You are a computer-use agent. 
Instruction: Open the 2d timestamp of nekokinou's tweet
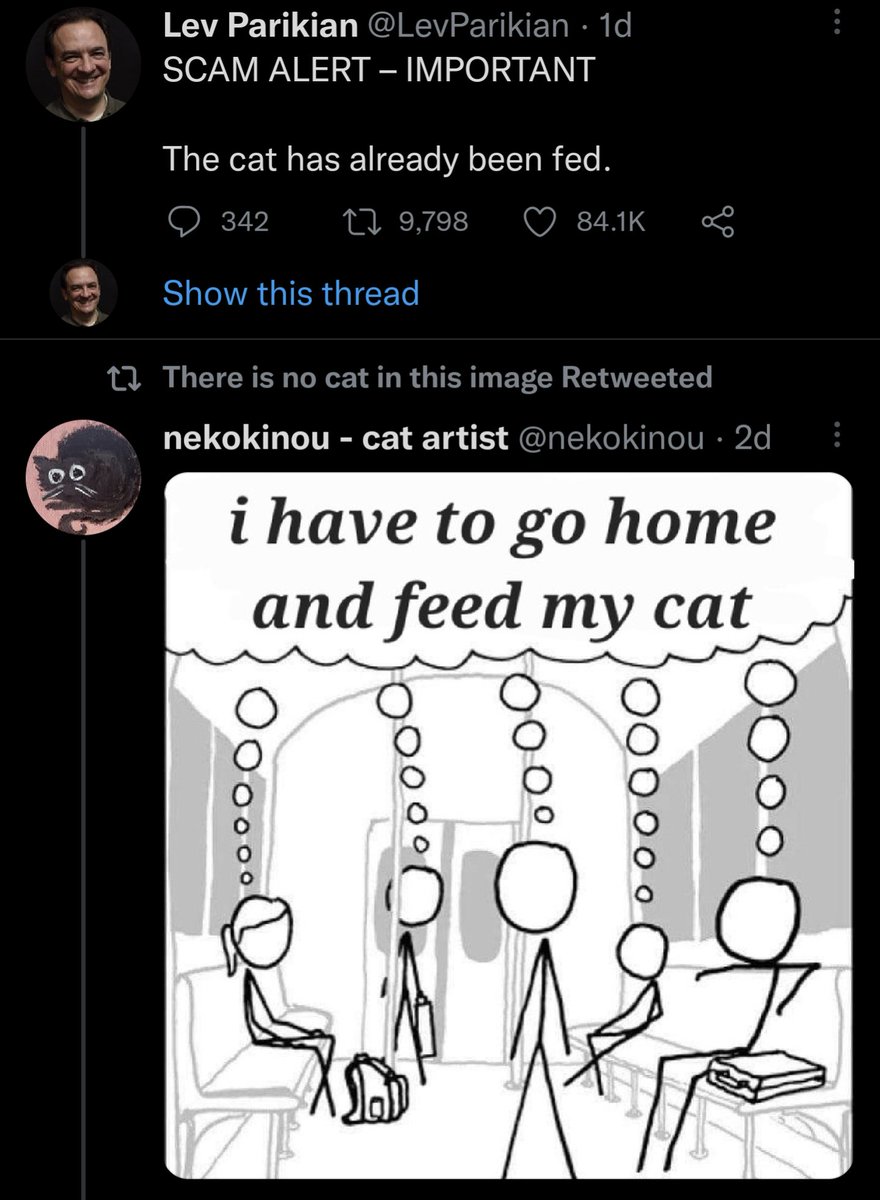point(752,437)
